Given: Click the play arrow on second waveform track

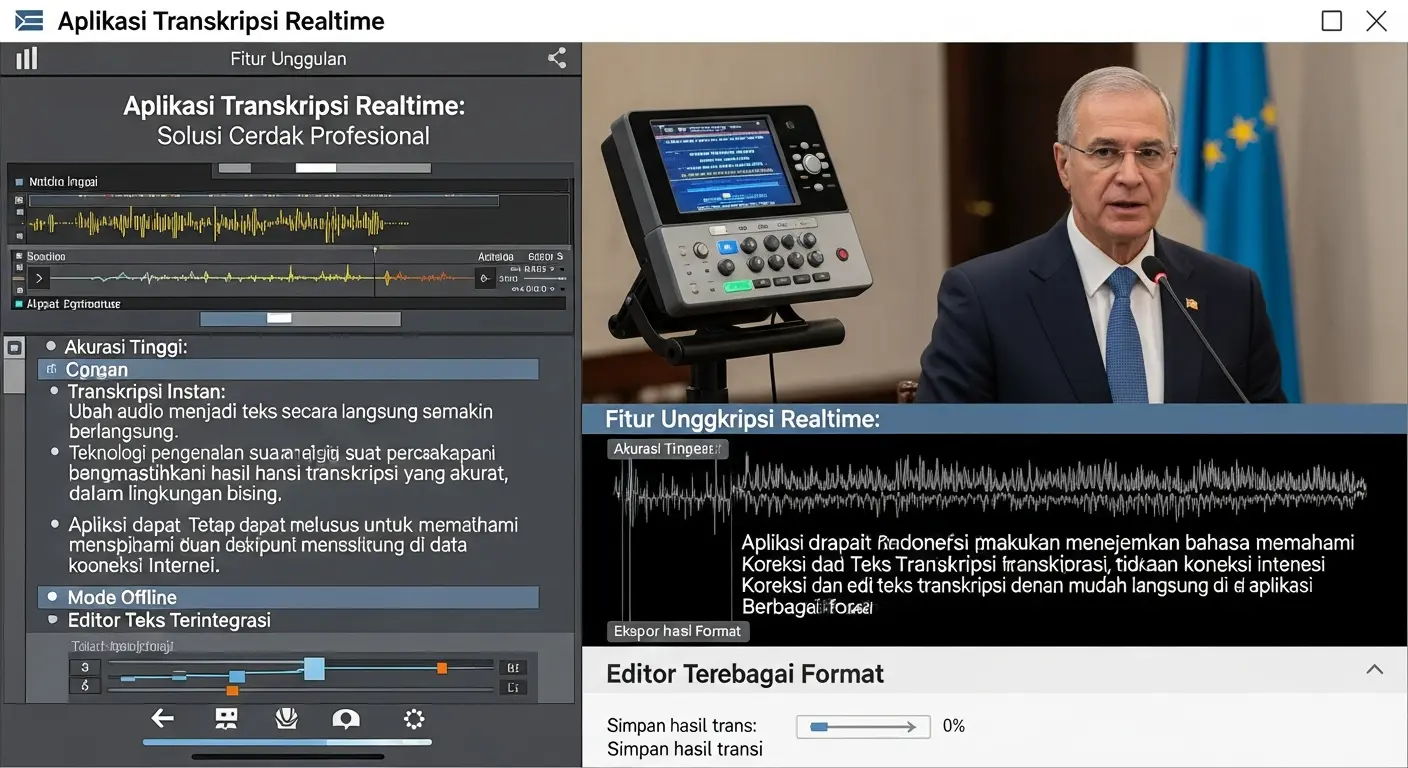Looking at the screenshot, I should pyautogui.click(x=39, y=278).
